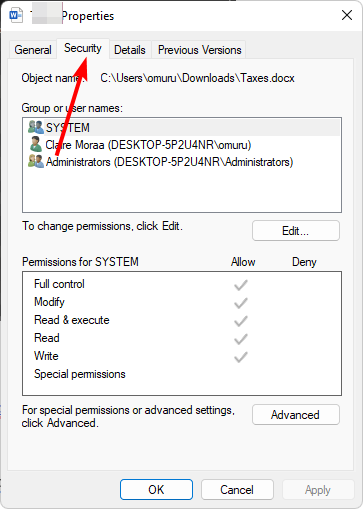Image resolution: width=363 pixels, height=509 pixels.
Task: Click the Edit... permissions button
Action: [296, 231]
